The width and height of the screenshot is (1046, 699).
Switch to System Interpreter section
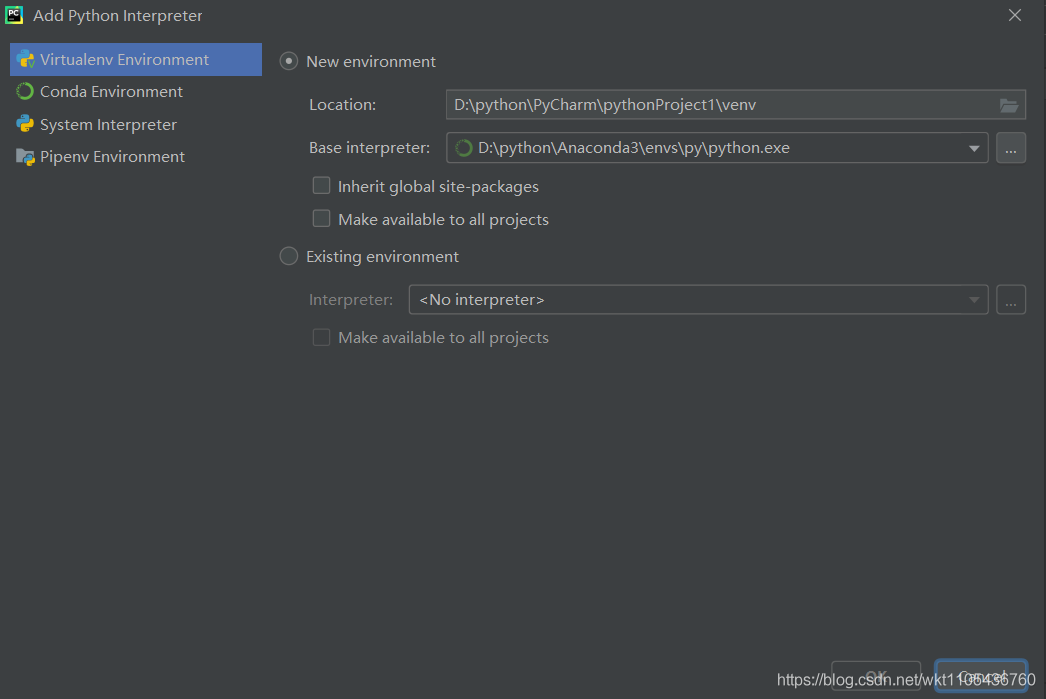click(108, 124)
